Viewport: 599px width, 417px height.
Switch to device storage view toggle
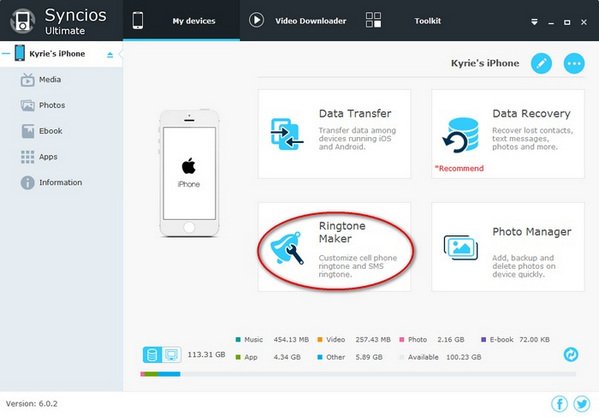(152, 355)
